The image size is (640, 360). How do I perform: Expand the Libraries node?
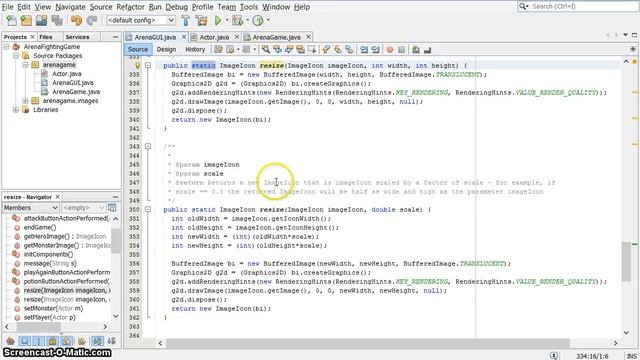[16, 110]
